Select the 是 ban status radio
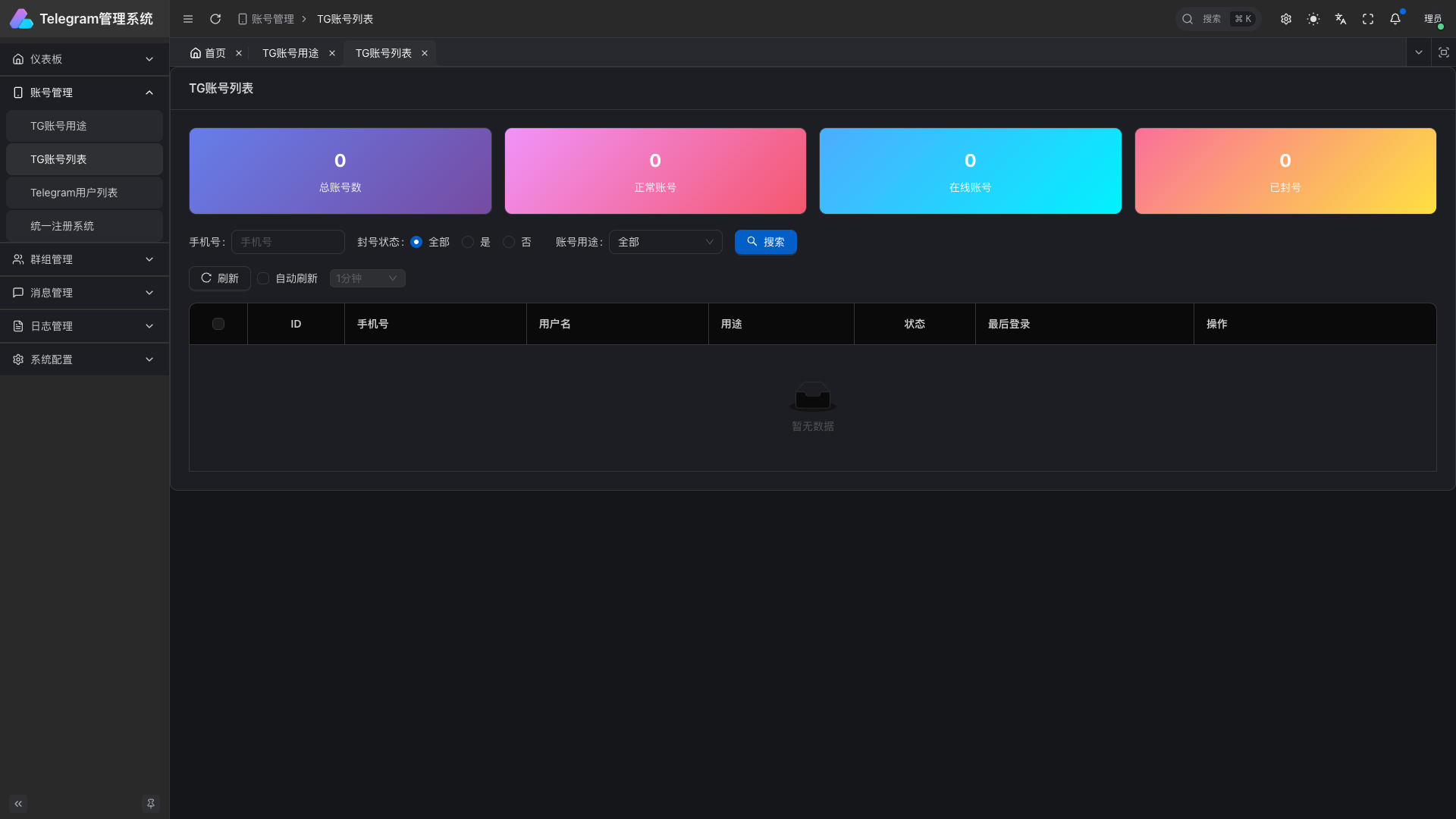This screenshot has width=1456, height=819. click(x=468, y=242)
